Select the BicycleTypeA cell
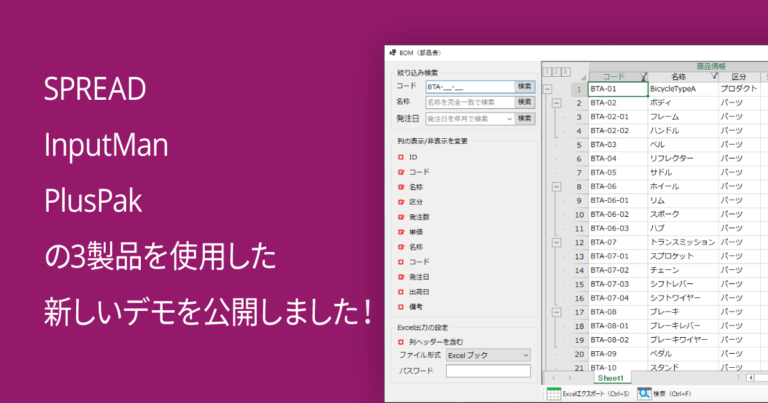The width and height of the screenshot is (768, 403). coord(683,89)
